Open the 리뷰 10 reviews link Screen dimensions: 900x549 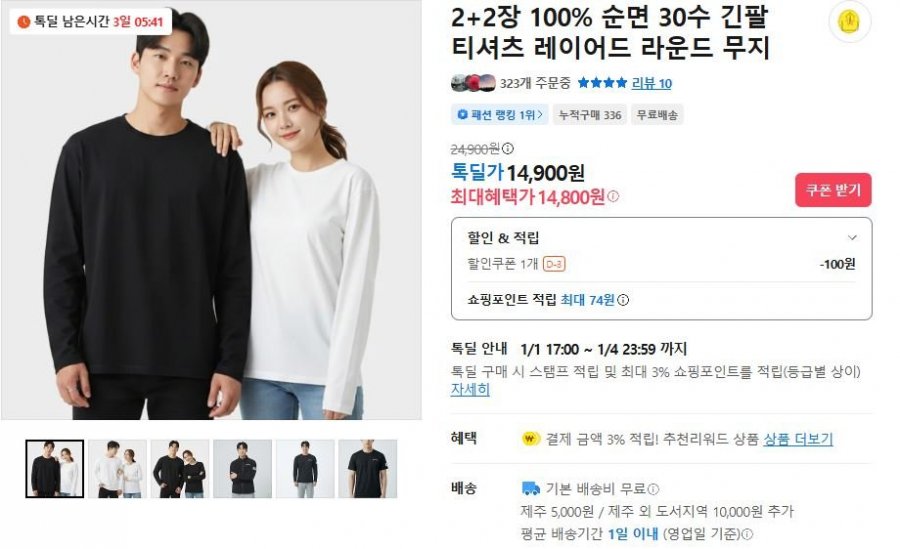tap(651, 83)
